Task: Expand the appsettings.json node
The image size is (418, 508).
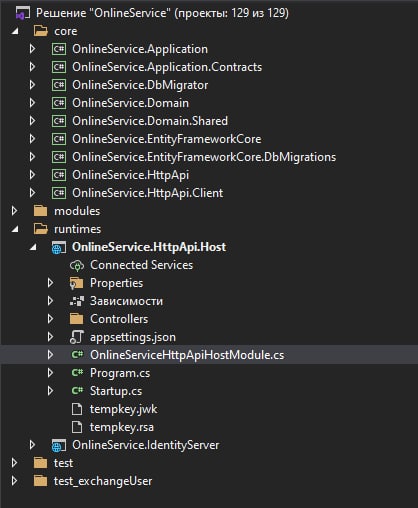Action: tap(50, 337)
